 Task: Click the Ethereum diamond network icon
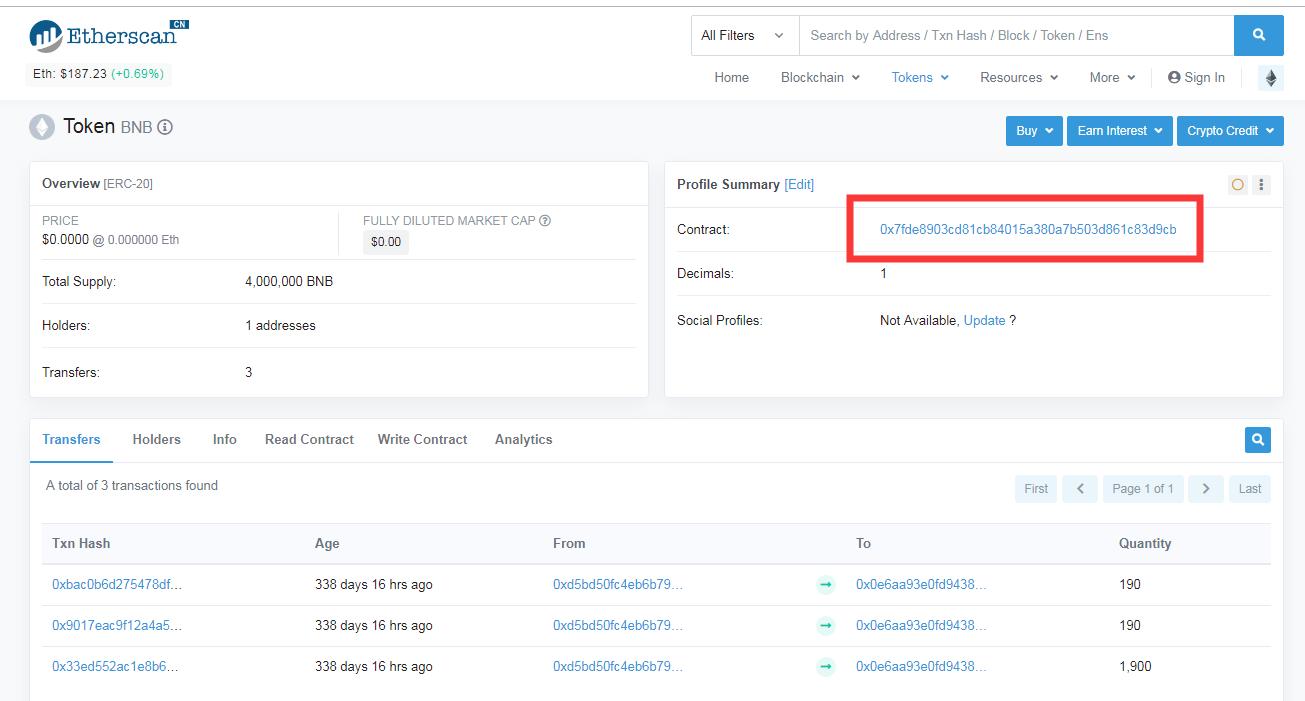[x=1270, y=78]
